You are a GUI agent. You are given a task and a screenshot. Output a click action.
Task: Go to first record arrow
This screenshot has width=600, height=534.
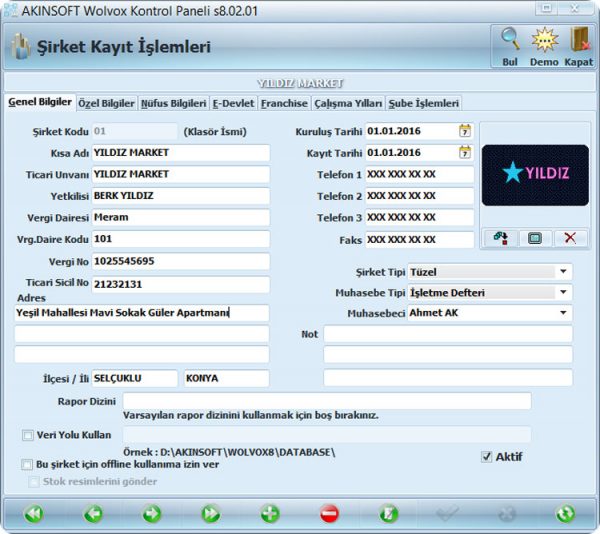[34, 513]
